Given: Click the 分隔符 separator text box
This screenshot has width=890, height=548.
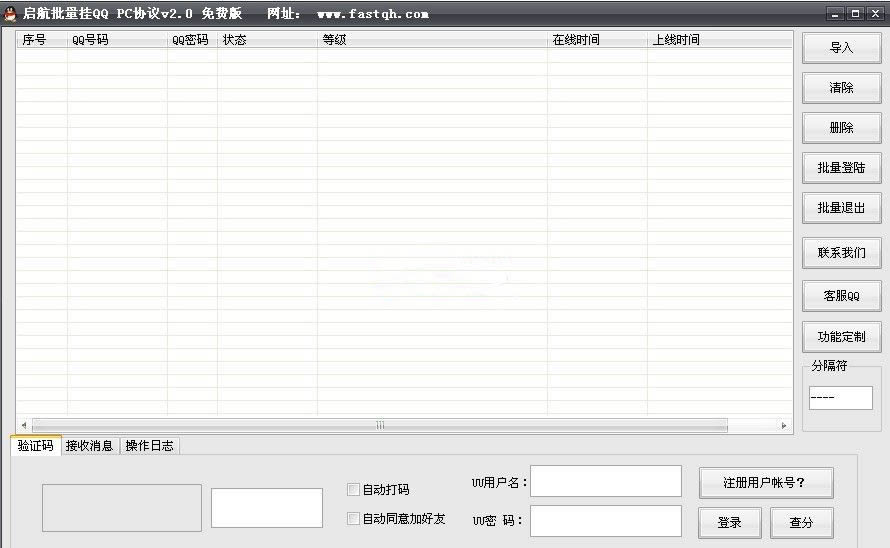Looking at the screenshot, I should 840,398.
